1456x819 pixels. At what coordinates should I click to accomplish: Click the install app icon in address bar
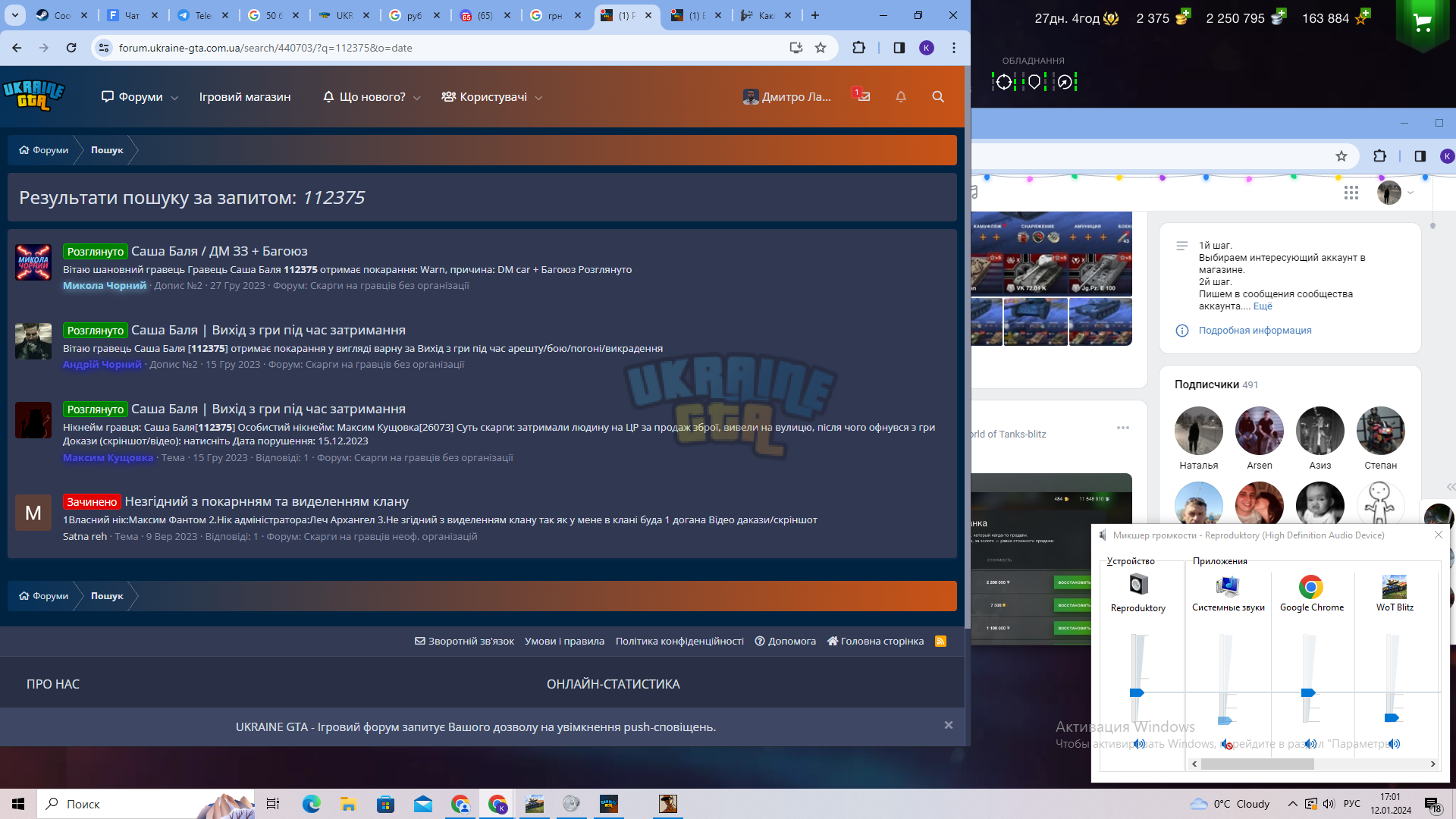pyautogui.click(x=796, y=48)
